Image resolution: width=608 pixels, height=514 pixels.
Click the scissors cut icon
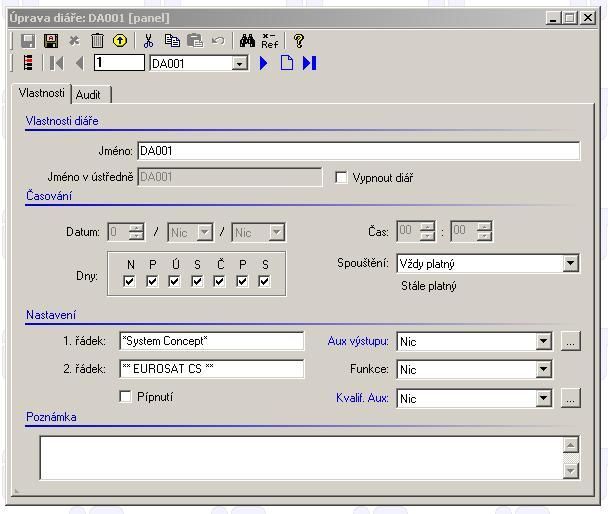[x=149, y=41]
